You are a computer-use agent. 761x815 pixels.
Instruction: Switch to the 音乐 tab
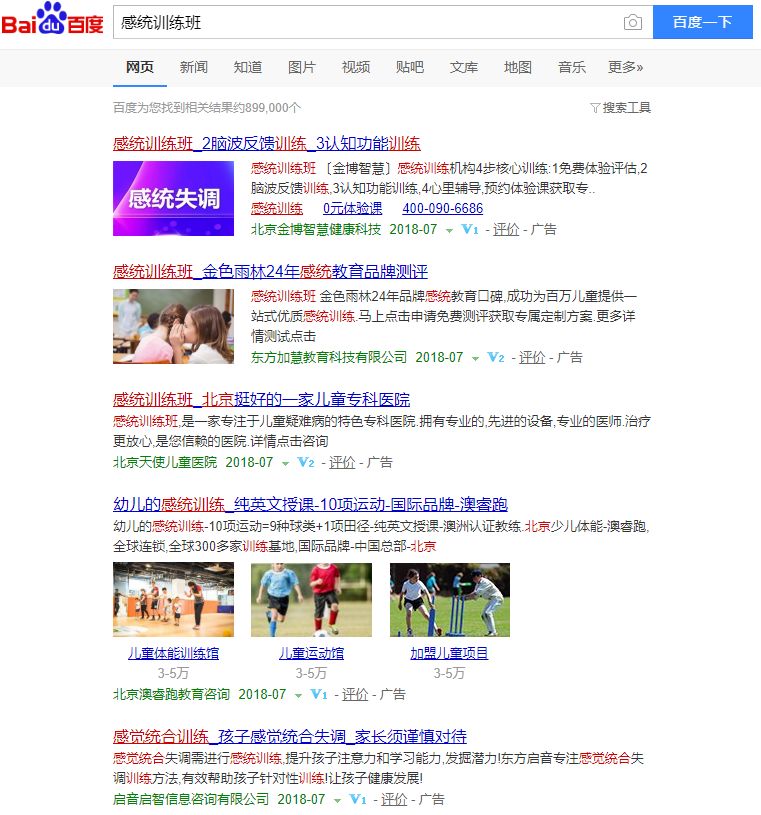click(x=572, y=67)
